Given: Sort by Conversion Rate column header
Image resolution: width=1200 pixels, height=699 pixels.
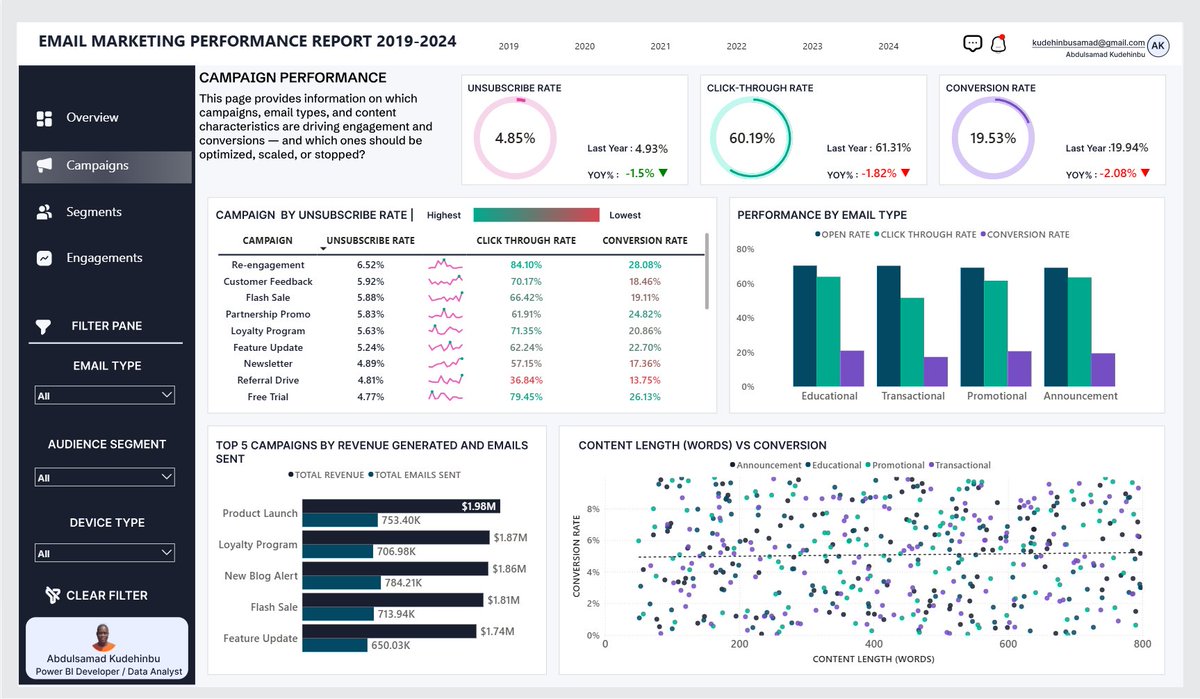Looking at the screenshot, I should coord(645,241).
